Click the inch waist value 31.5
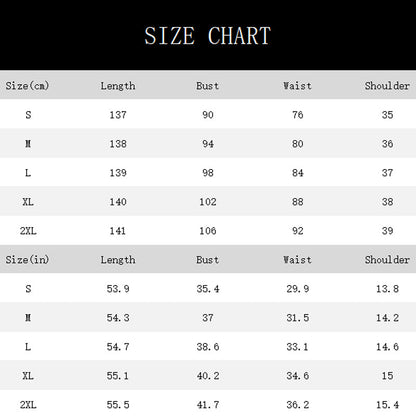 coord(298,318)
